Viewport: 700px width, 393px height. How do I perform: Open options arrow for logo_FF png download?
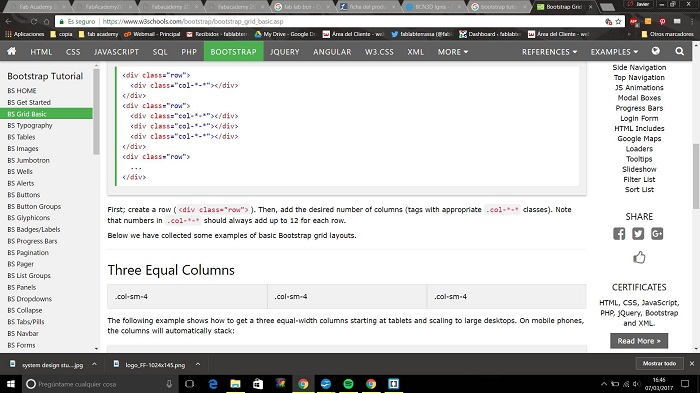tap(198, 364)
